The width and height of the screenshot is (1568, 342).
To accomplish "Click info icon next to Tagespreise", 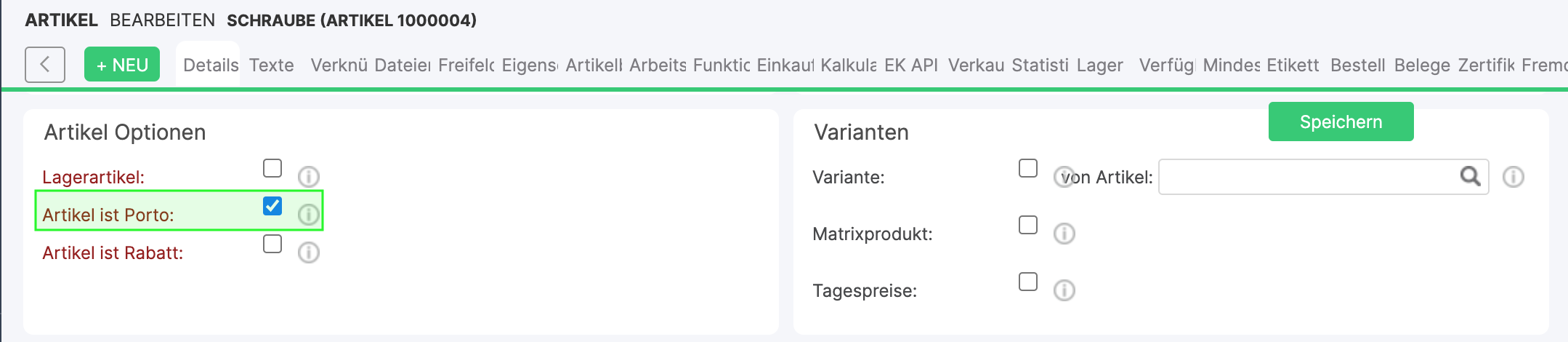I will (x=1064, y=290).
